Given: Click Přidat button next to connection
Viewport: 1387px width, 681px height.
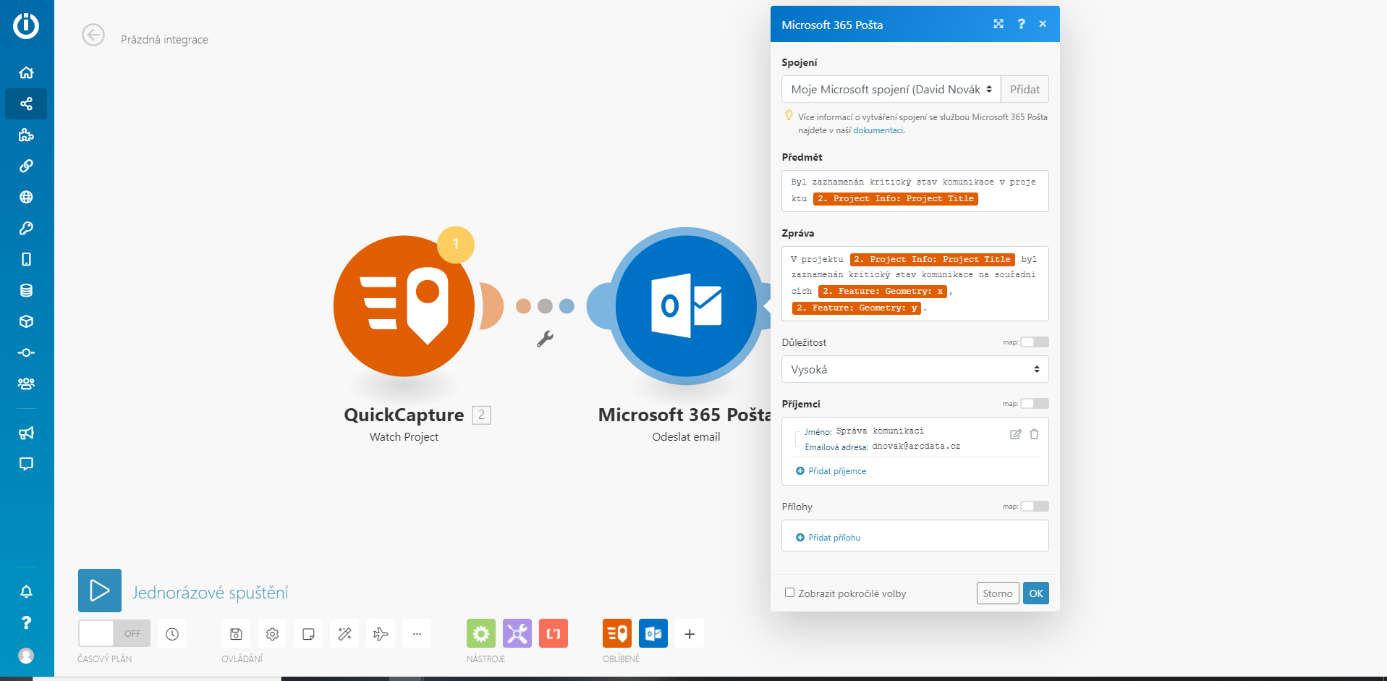Looking at the screenshot, I should (x=1025, y=89).
